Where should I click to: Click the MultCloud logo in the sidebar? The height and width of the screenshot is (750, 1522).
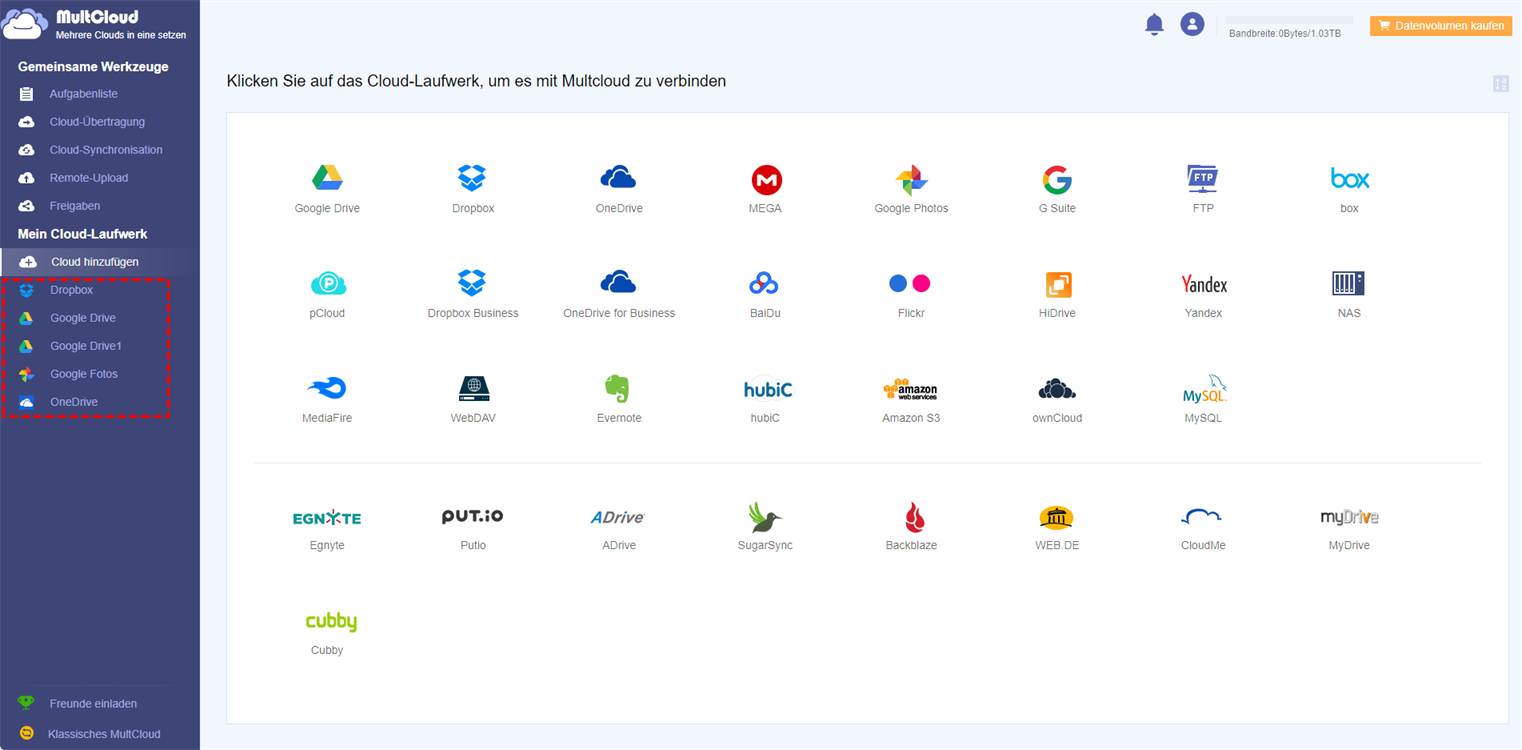coord(95,24)
